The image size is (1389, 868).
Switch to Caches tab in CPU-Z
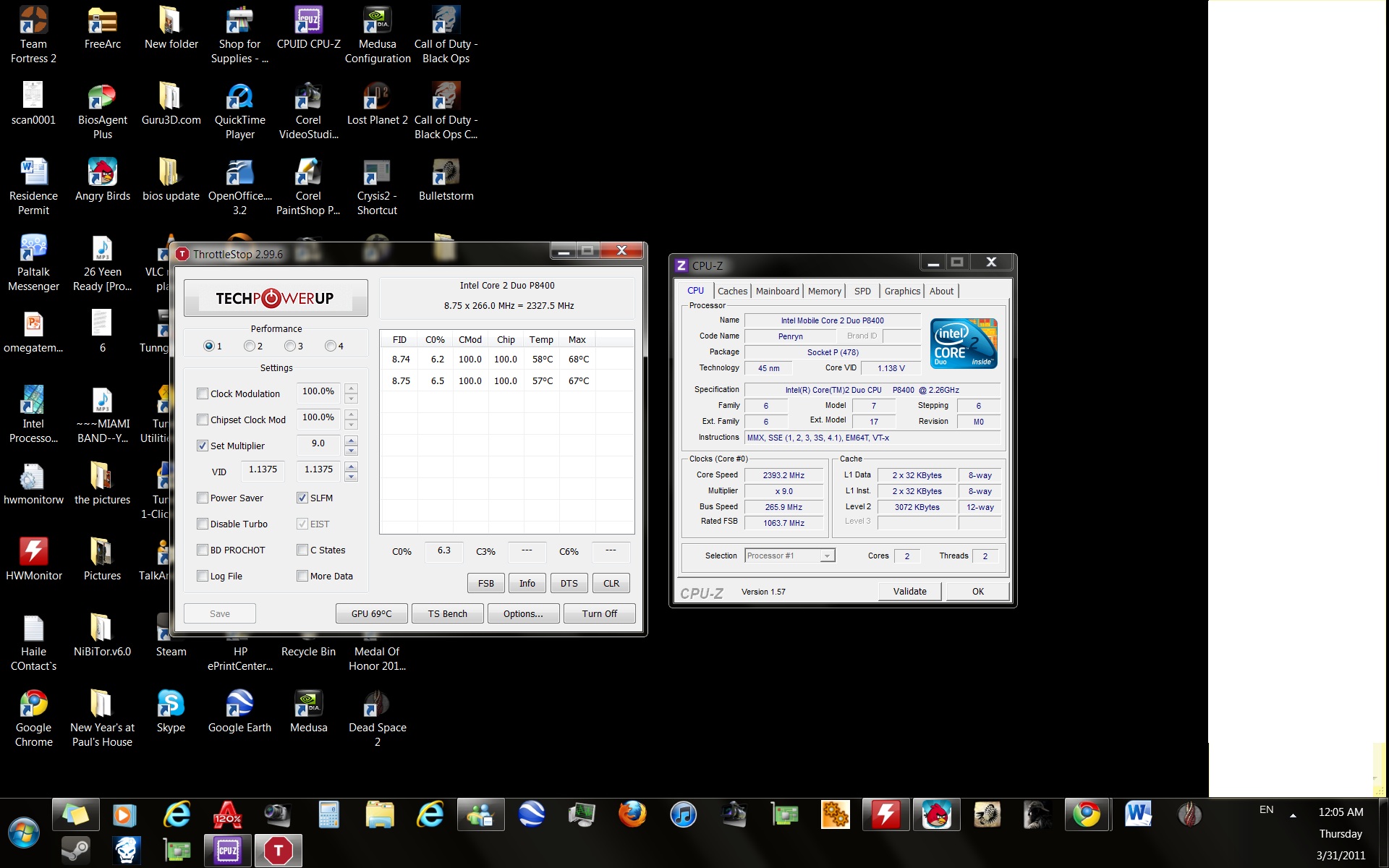point(732,291)
